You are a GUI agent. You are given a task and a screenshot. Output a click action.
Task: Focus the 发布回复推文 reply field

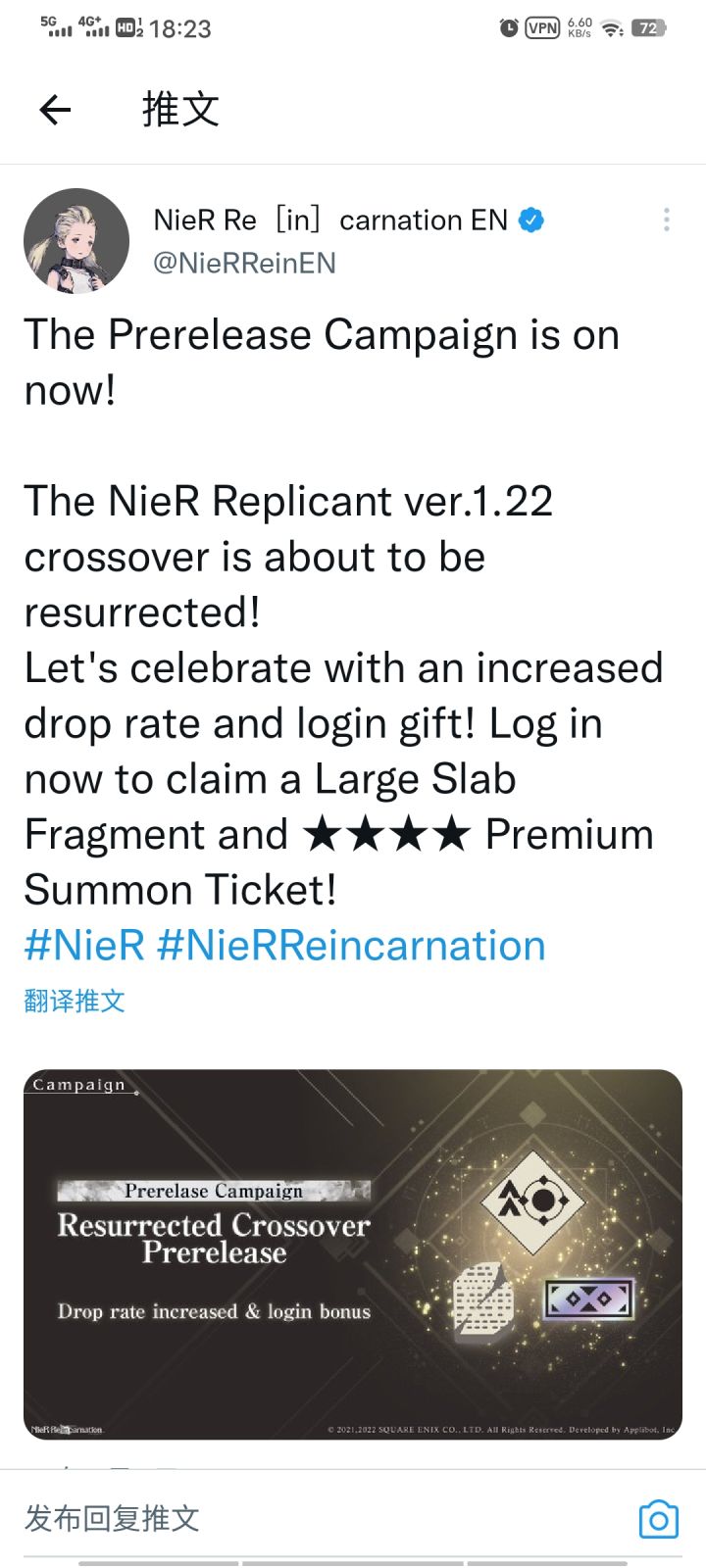point(294,1518)
